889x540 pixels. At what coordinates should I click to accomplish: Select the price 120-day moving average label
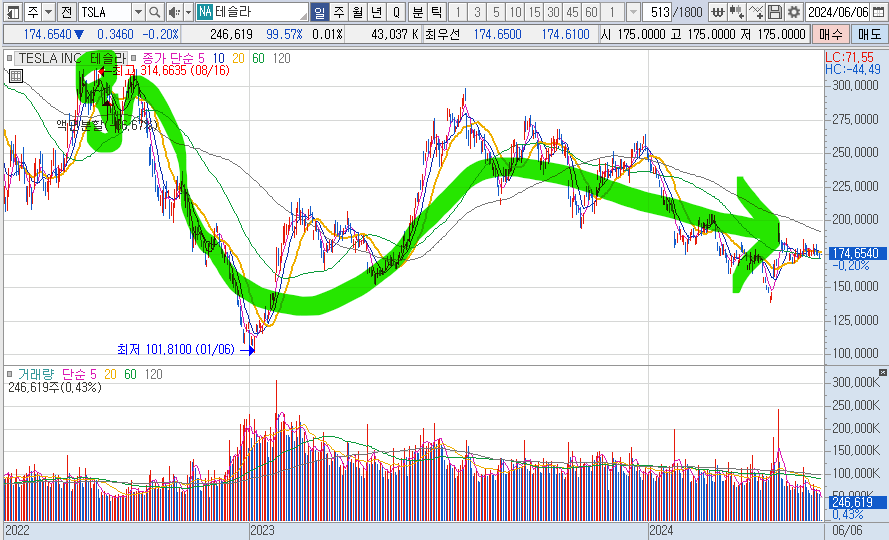(x=281, y=58)
